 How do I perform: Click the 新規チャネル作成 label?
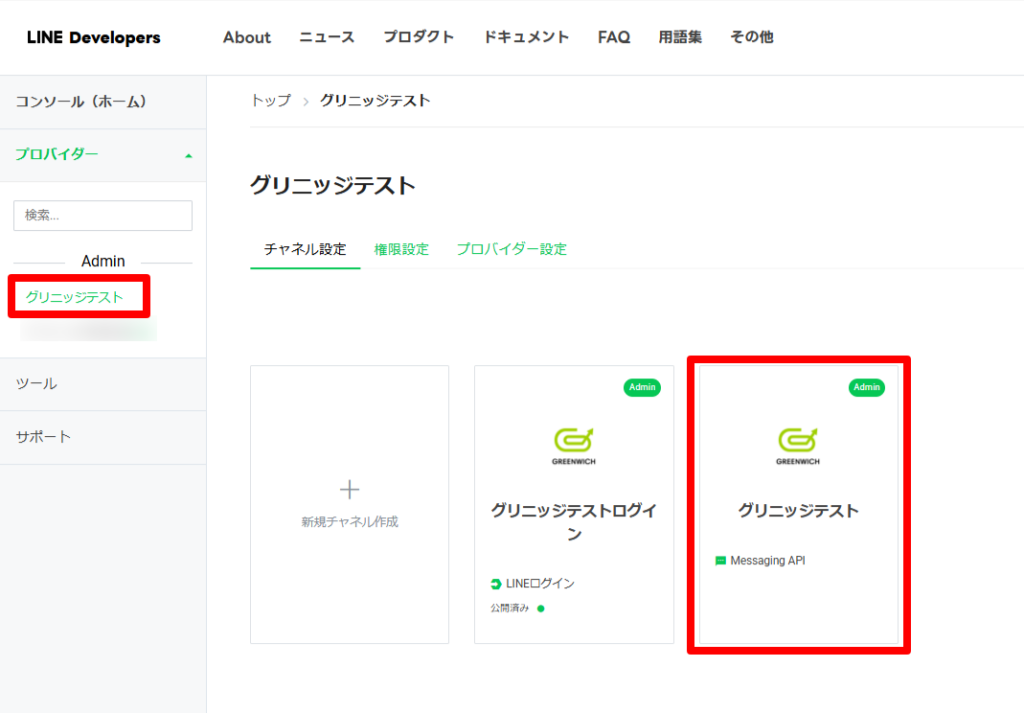pos(349,522)
